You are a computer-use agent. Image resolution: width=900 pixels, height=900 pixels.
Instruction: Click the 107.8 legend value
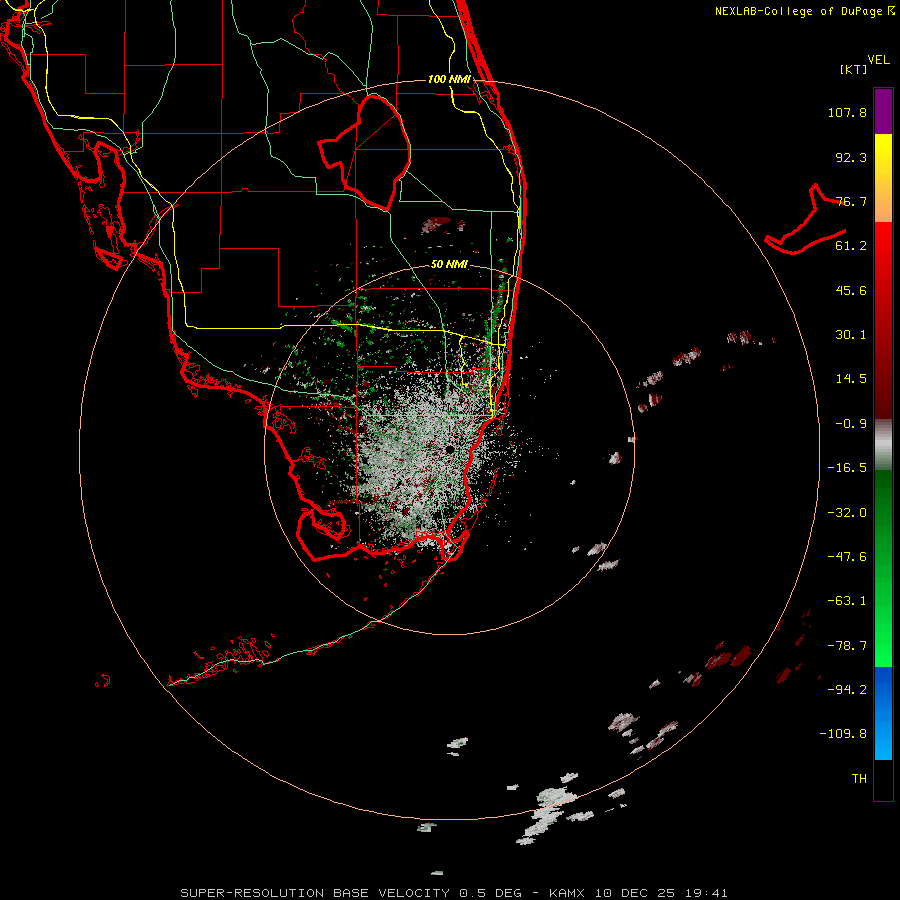pyautogui.click(x=847, y=112)
